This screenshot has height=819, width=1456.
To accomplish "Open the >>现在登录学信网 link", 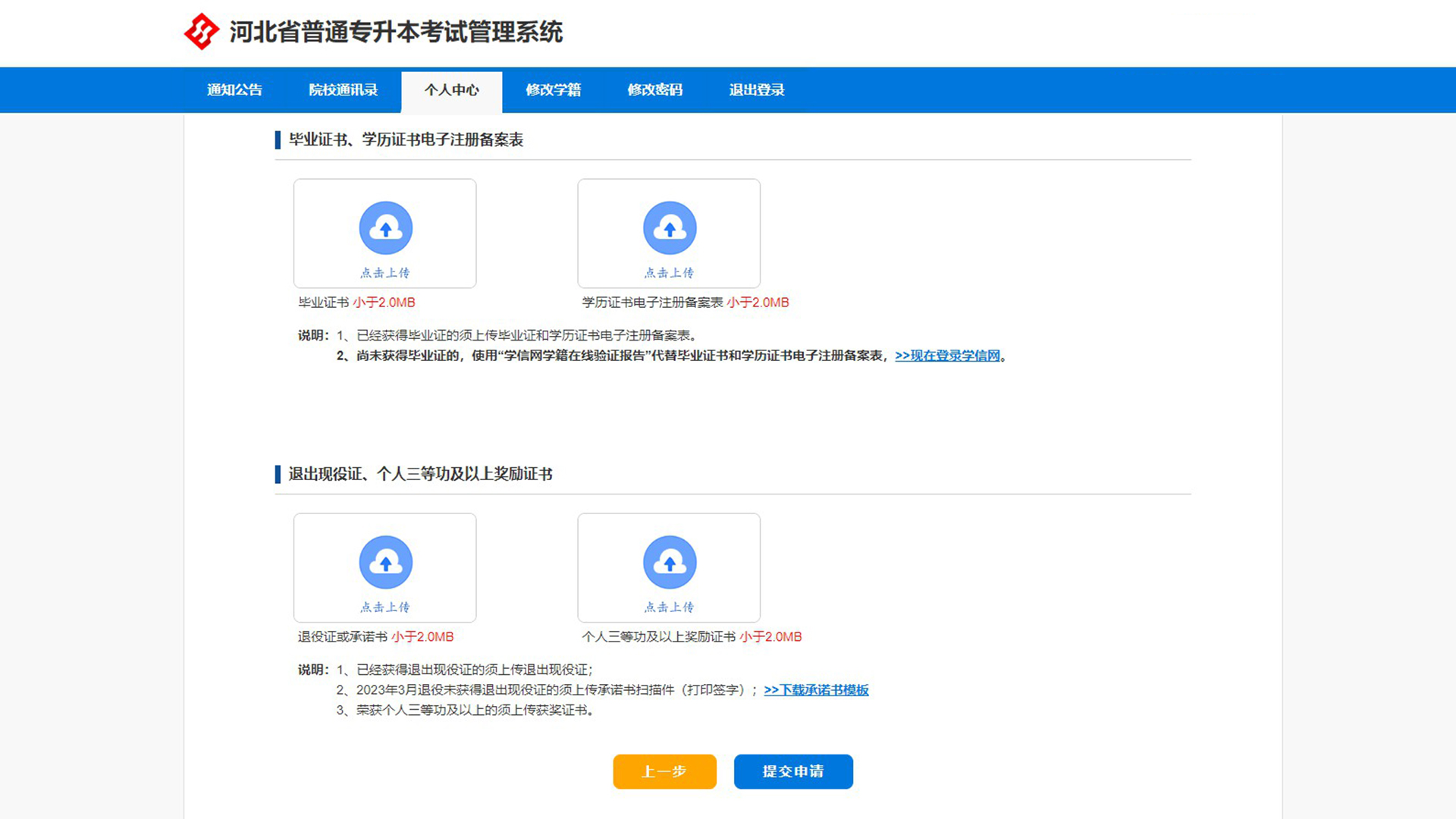I will click(x=947, y=356).
